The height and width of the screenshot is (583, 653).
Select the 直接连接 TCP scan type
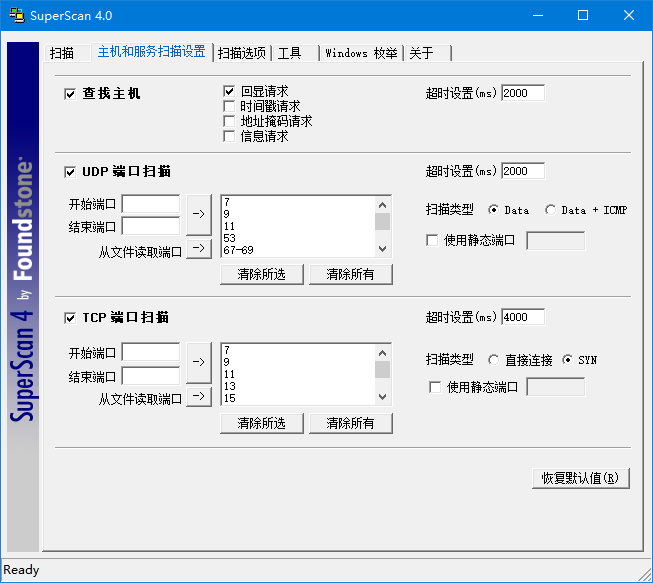(493, 360)
